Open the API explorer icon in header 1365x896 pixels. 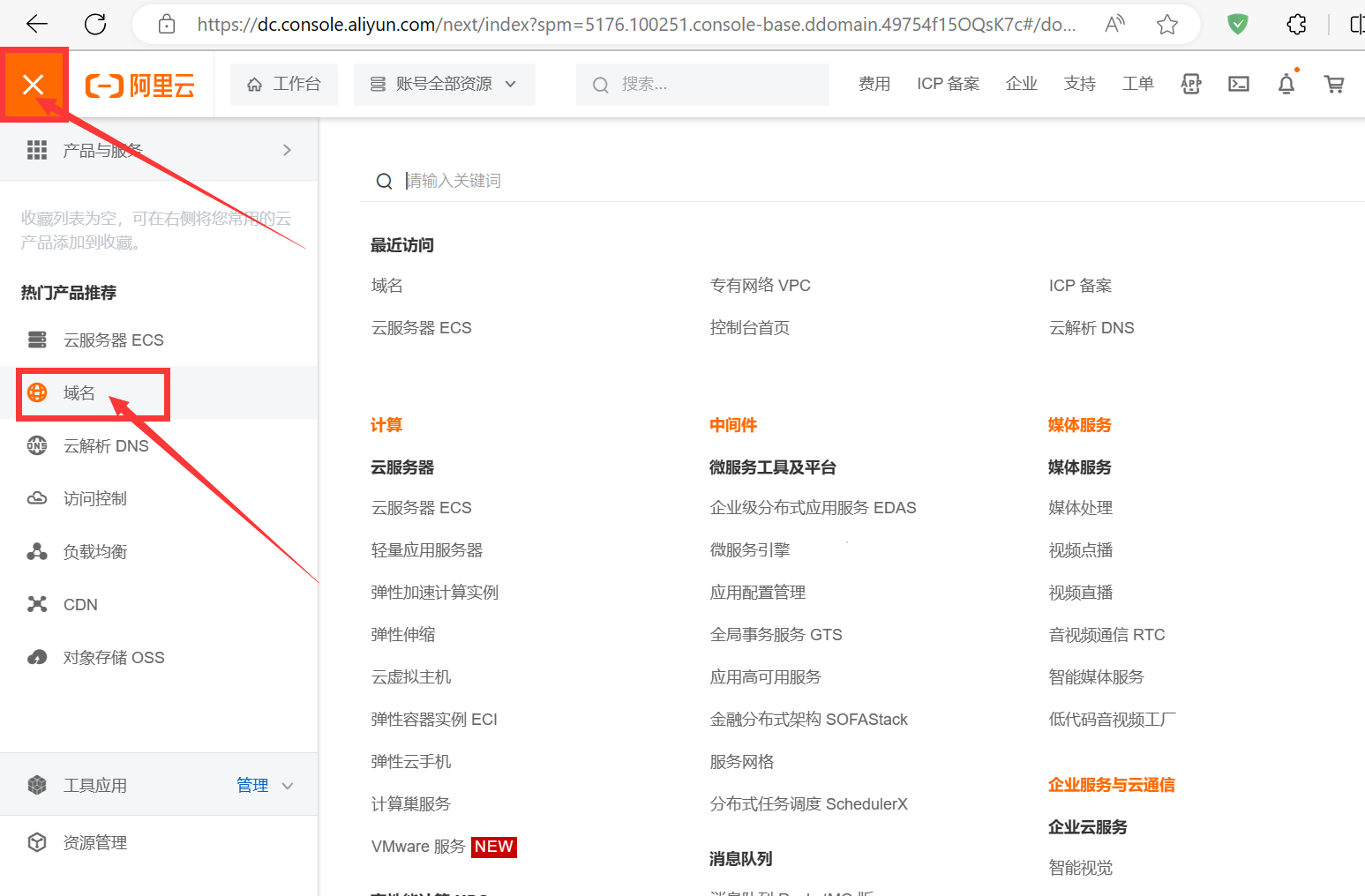click(1191, 84)
